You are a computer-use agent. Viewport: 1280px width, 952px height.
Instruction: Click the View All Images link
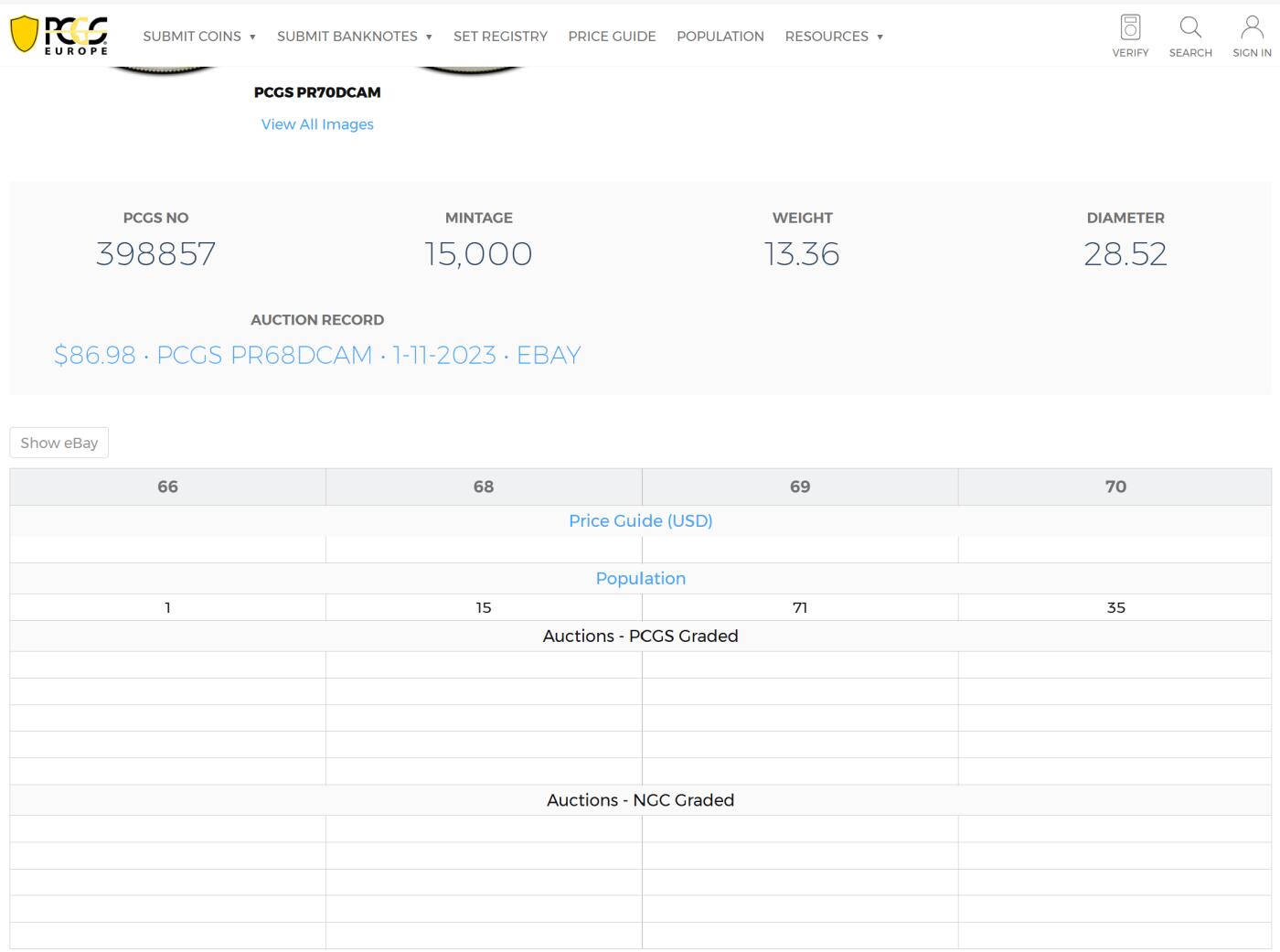click(317, 124)
